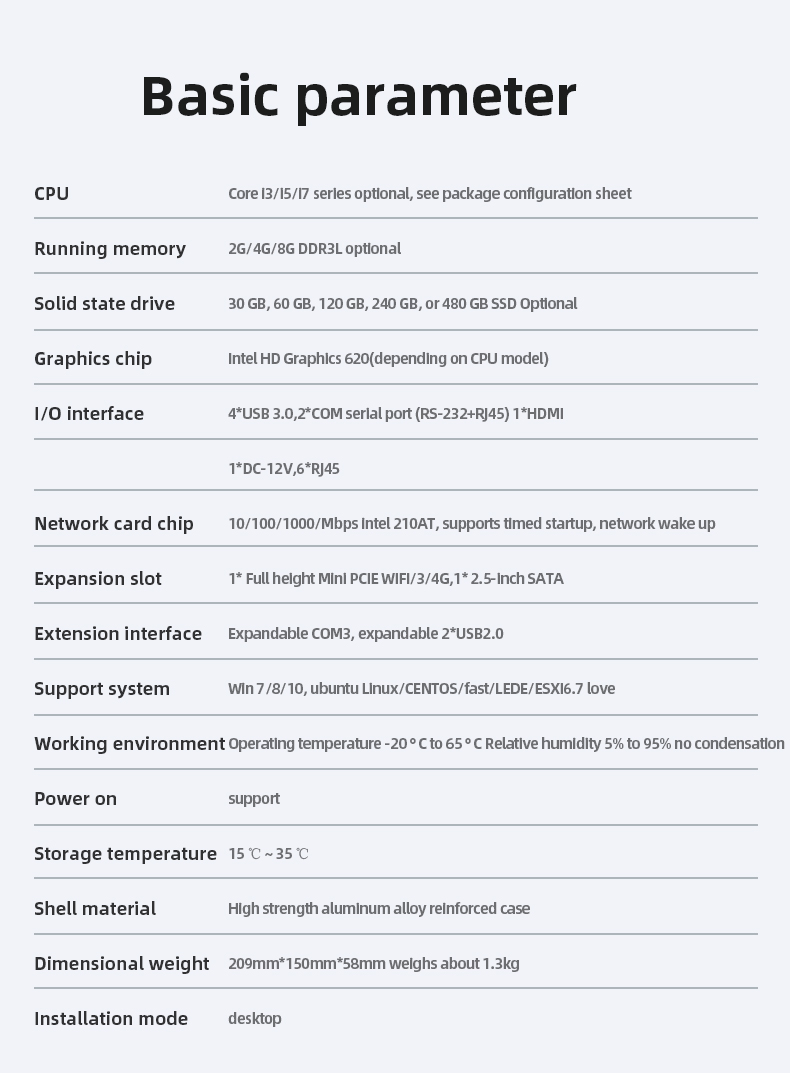
Task: Click the Intel HD Graphics 620 text
Action: (x=388, y=358)
